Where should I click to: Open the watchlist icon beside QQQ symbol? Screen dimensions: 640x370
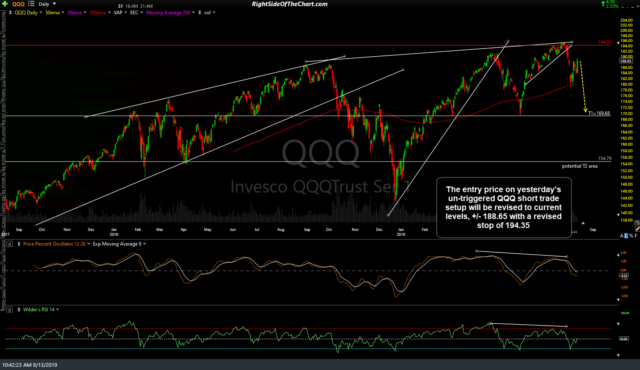click(x=31, y=4)
